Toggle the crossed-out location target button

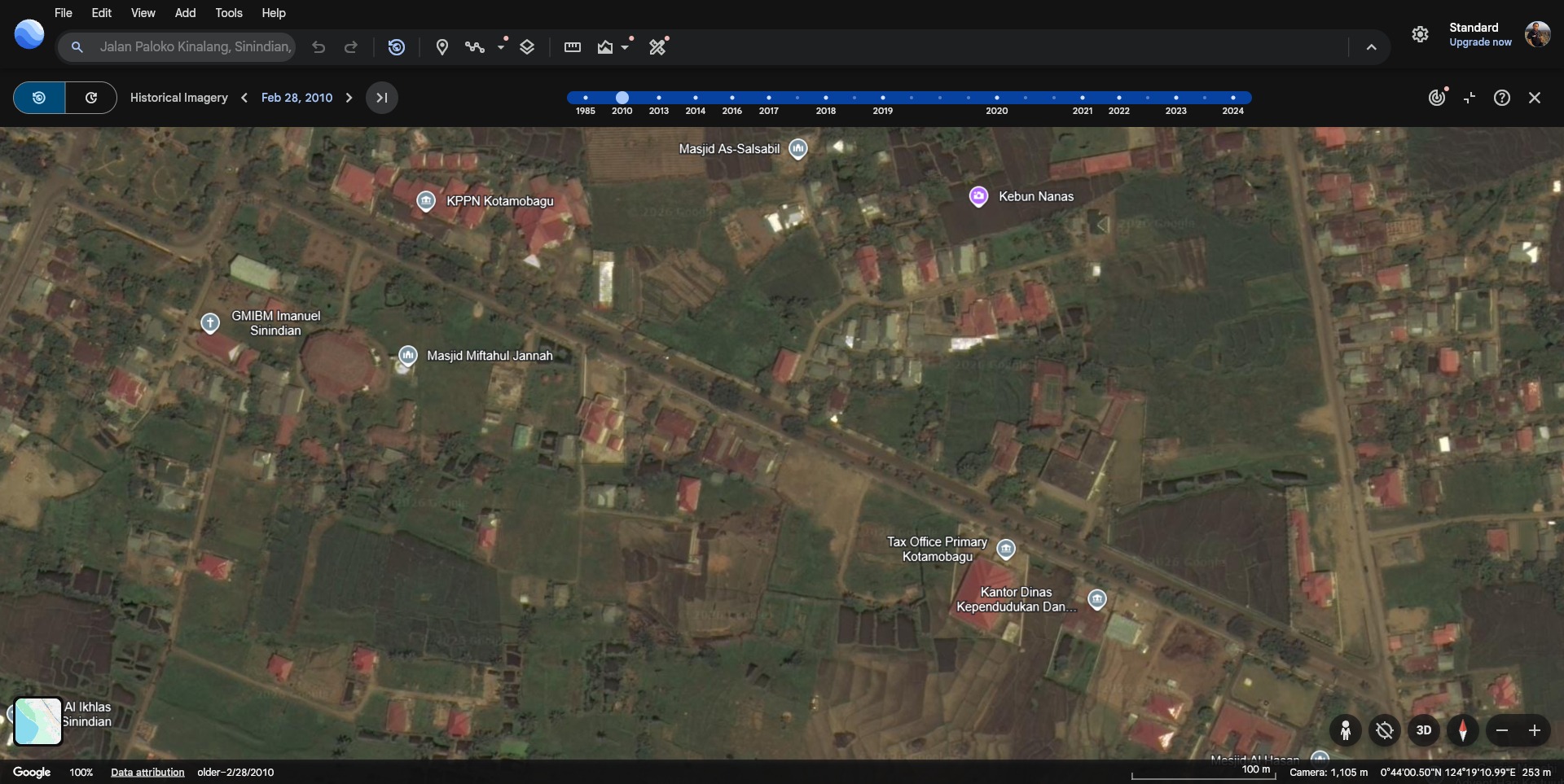(x=1385, y=730)
